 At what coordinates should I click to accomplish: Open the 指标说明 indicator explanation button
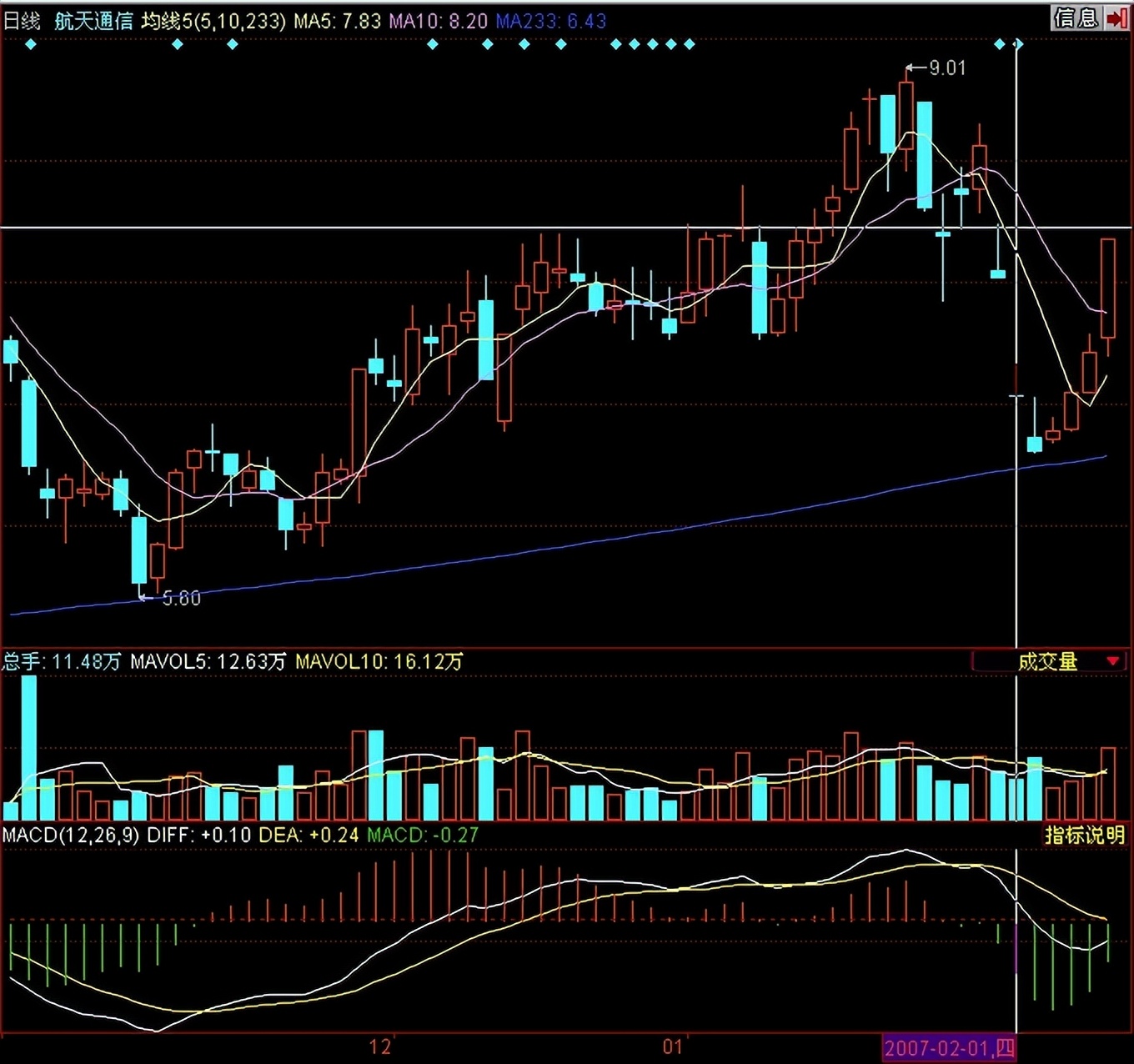click(x=1085, y=835)
